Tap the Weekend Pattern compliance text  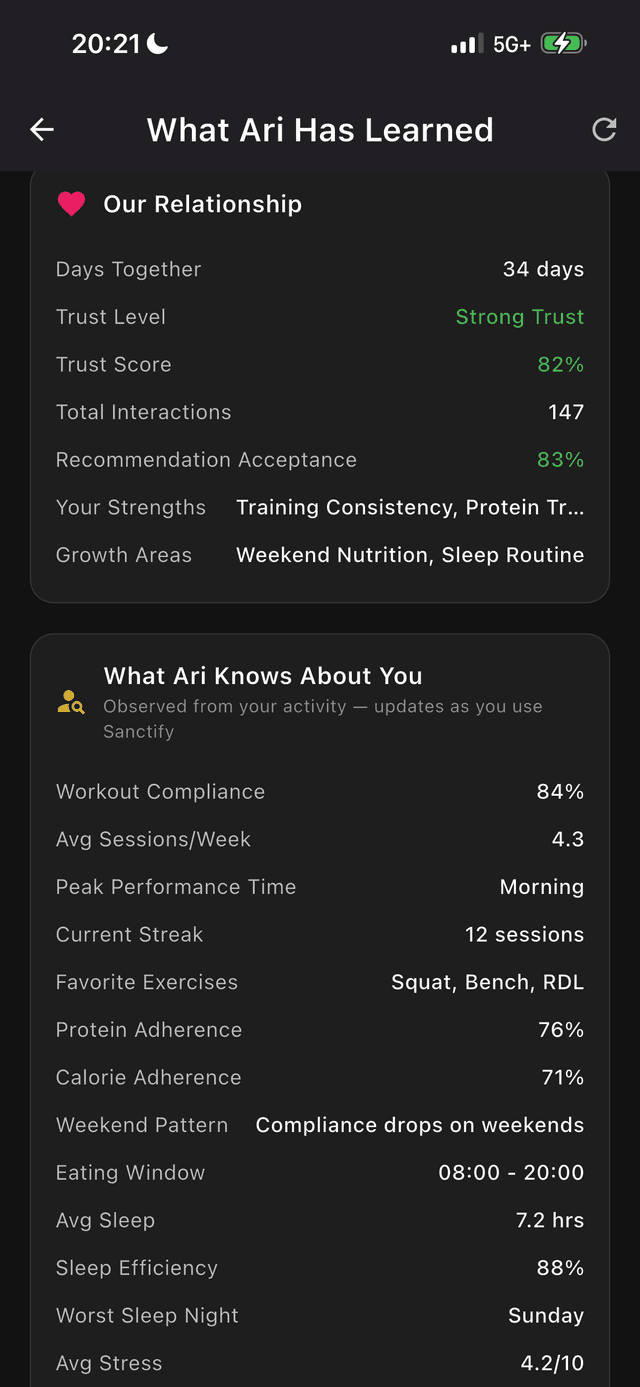[419, 1125]
